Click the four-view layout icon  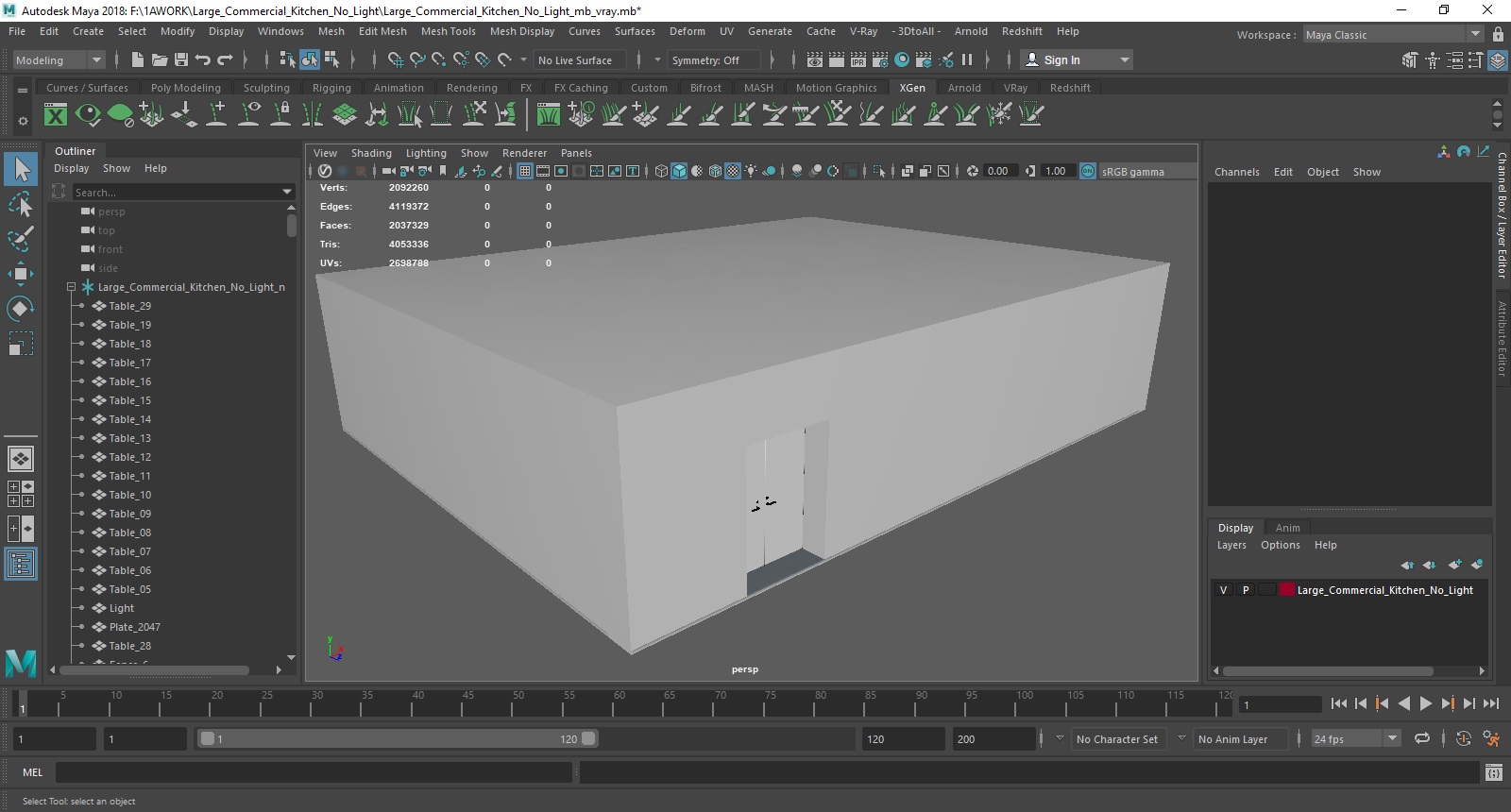[x=21, y=494]
